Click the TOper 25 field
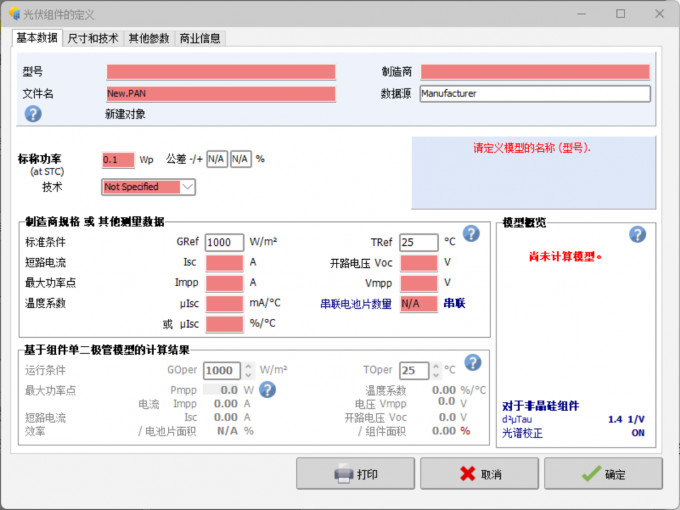 coord(414,370)
